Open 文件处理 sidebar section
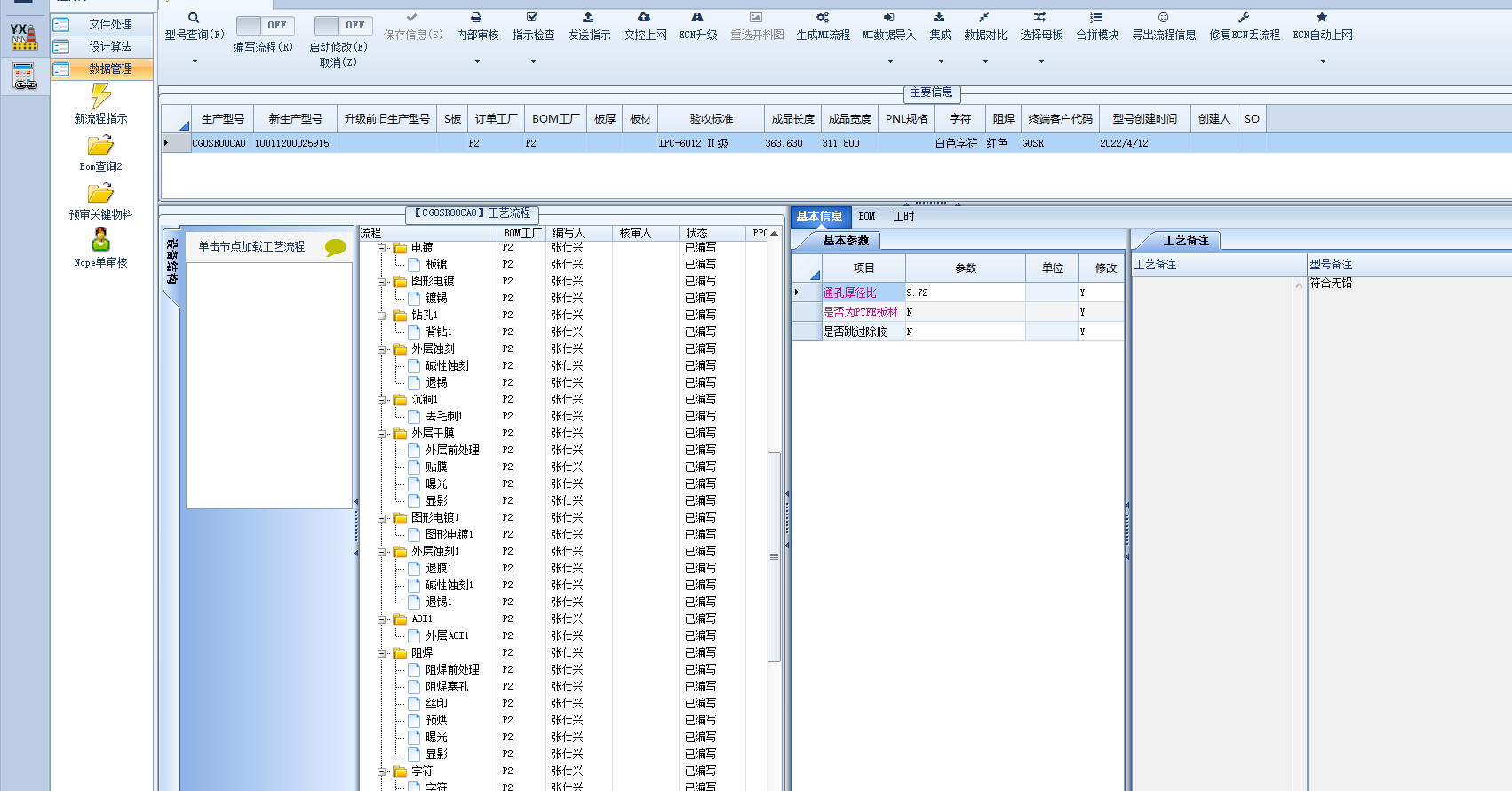Screen dimensions: 1512x791 (101, 24)
